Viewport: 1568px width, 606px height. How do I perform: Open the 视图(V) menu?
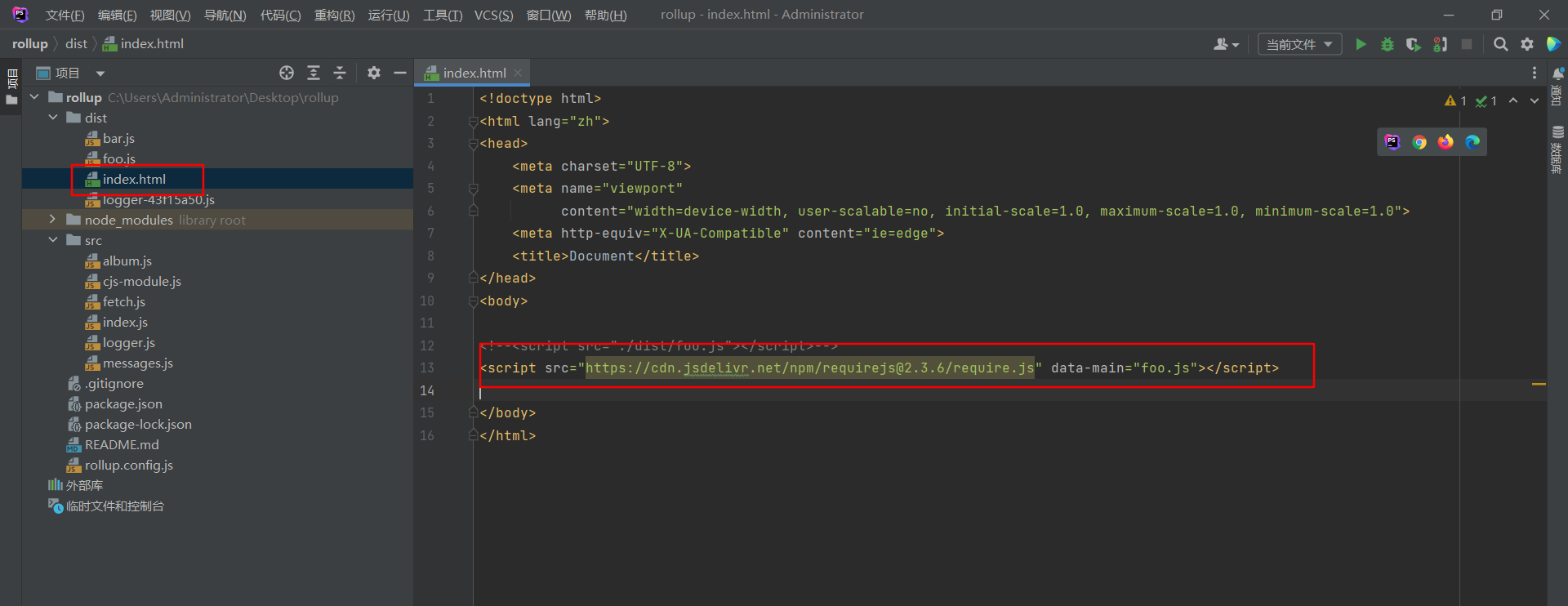click(x=170, y=15)
